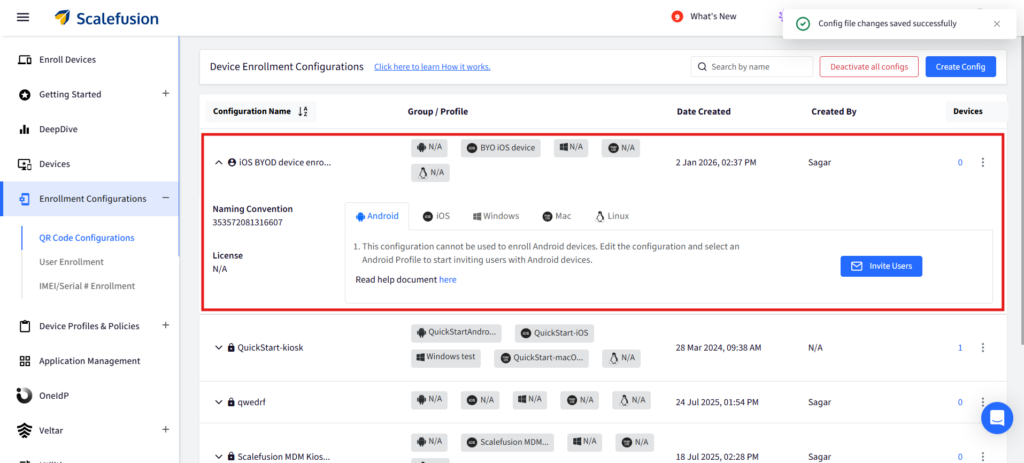Open the chat support bubble

[x=996, y=417]
